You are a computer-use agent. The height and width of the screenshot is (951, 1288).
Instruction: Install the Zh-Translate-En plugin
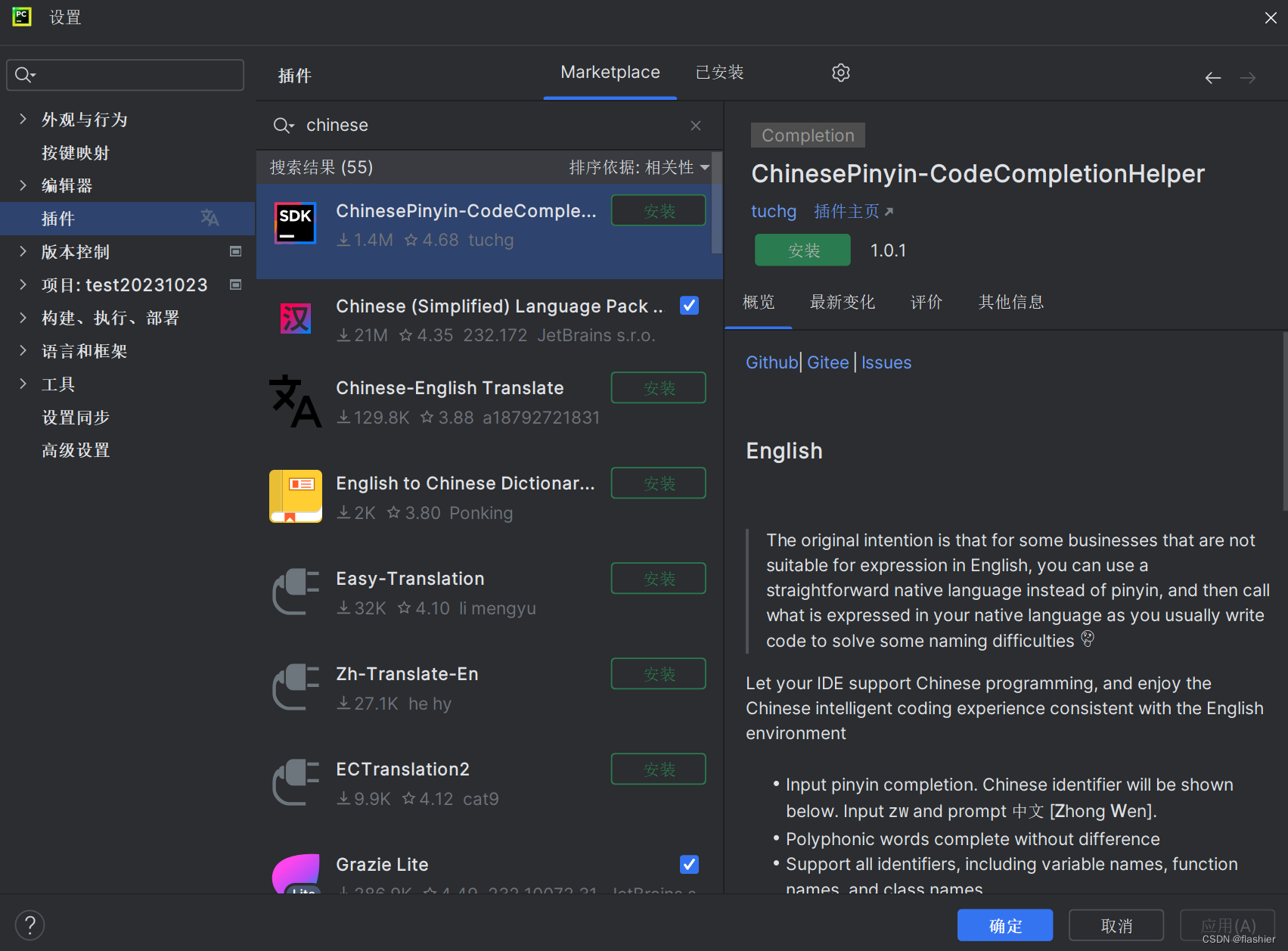point(659,674)
